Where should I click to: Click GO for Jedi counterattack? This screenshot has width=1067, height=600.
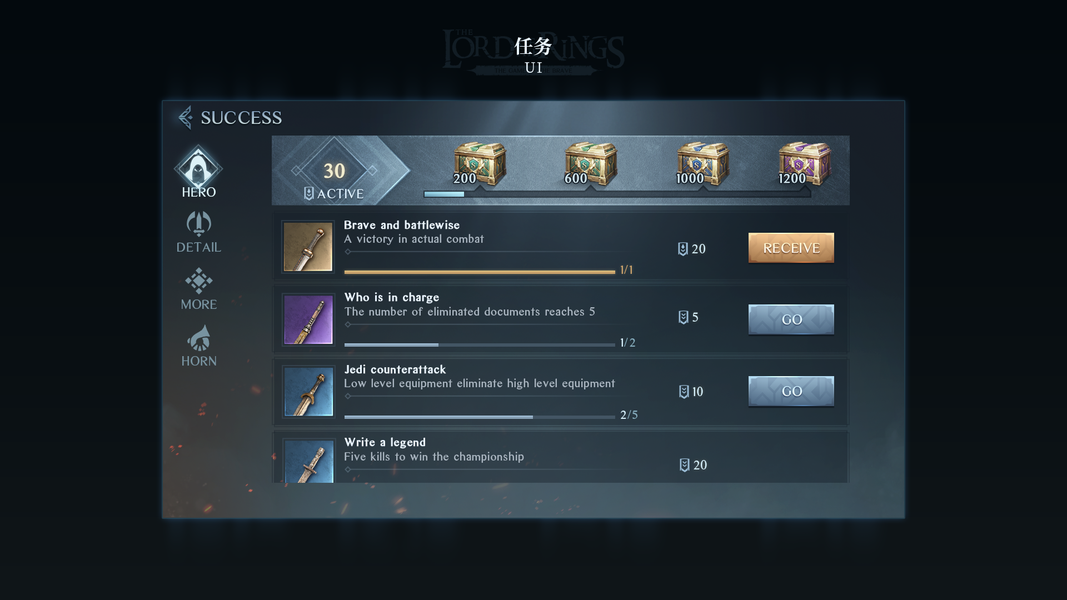(x=791, y=391)
